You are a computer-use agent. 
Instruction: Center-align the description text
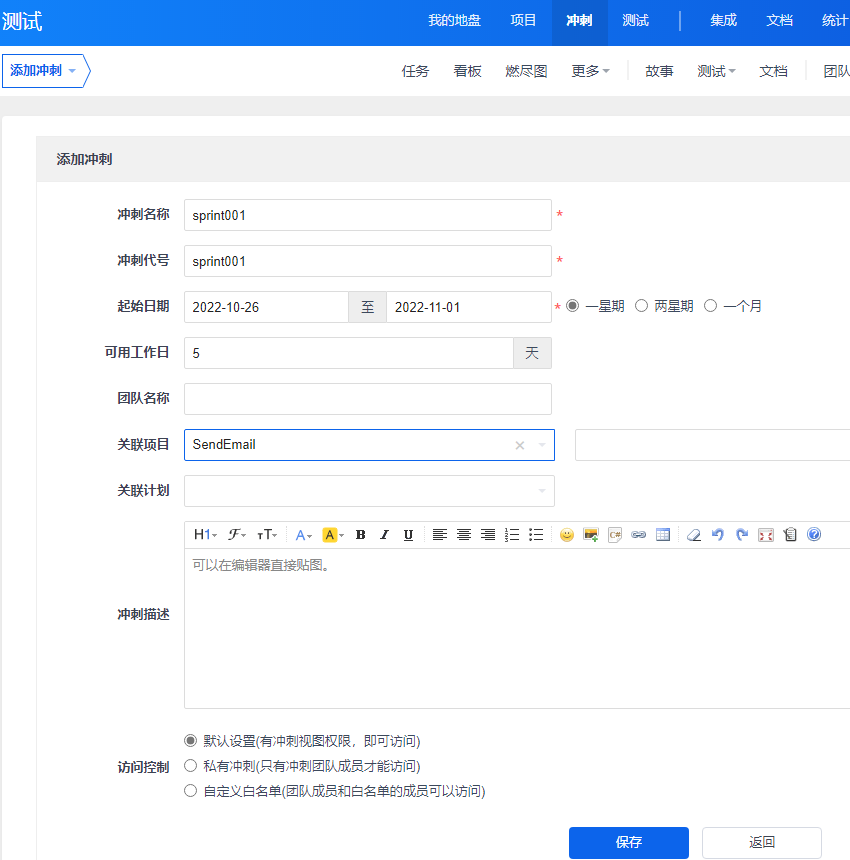[x=463, y=535]
